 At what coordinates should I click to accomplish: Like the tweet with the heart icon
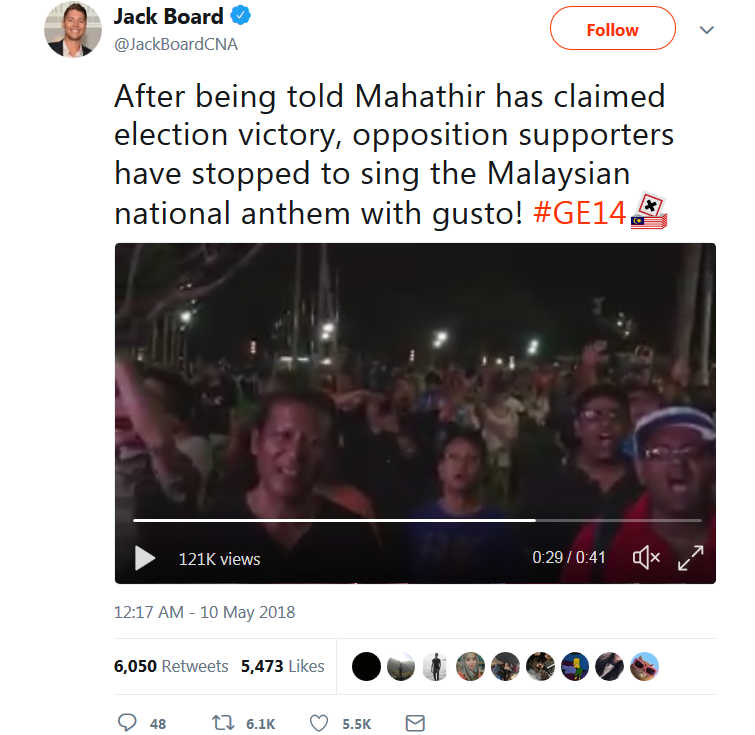[x=319, y=723]
